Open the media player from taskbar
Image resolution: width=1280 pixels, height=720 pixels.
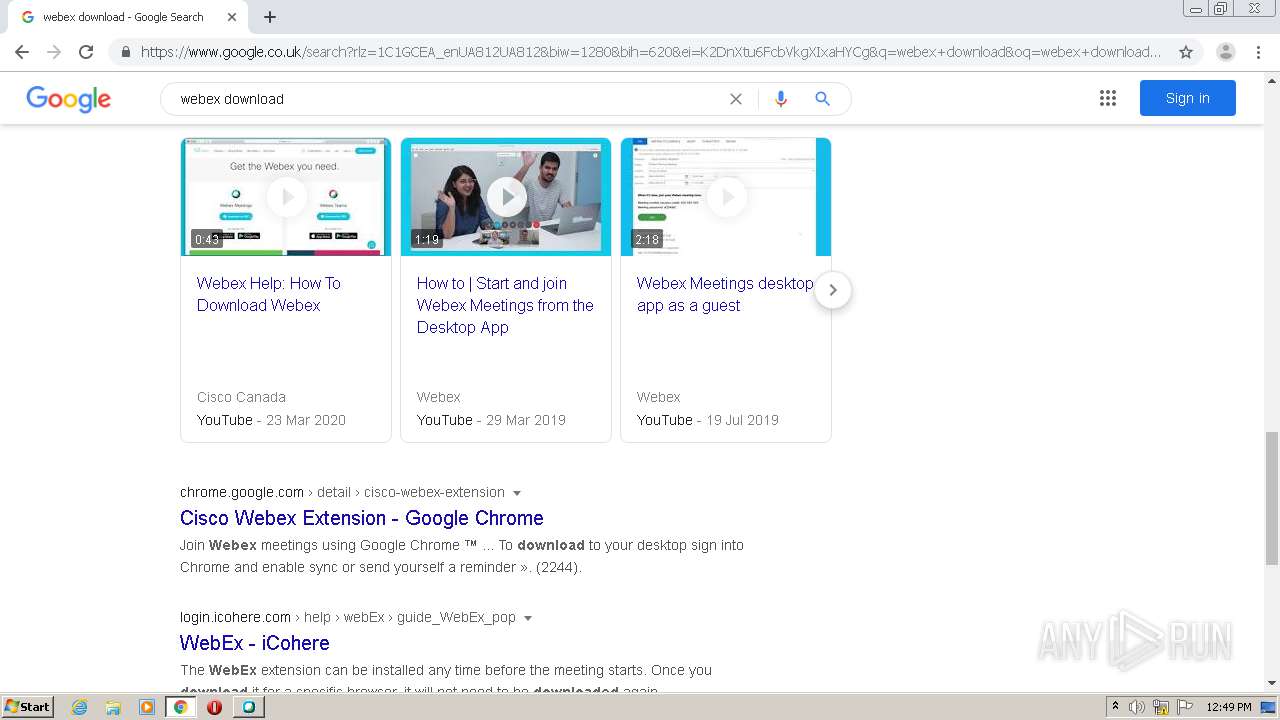tap(147, 707)
